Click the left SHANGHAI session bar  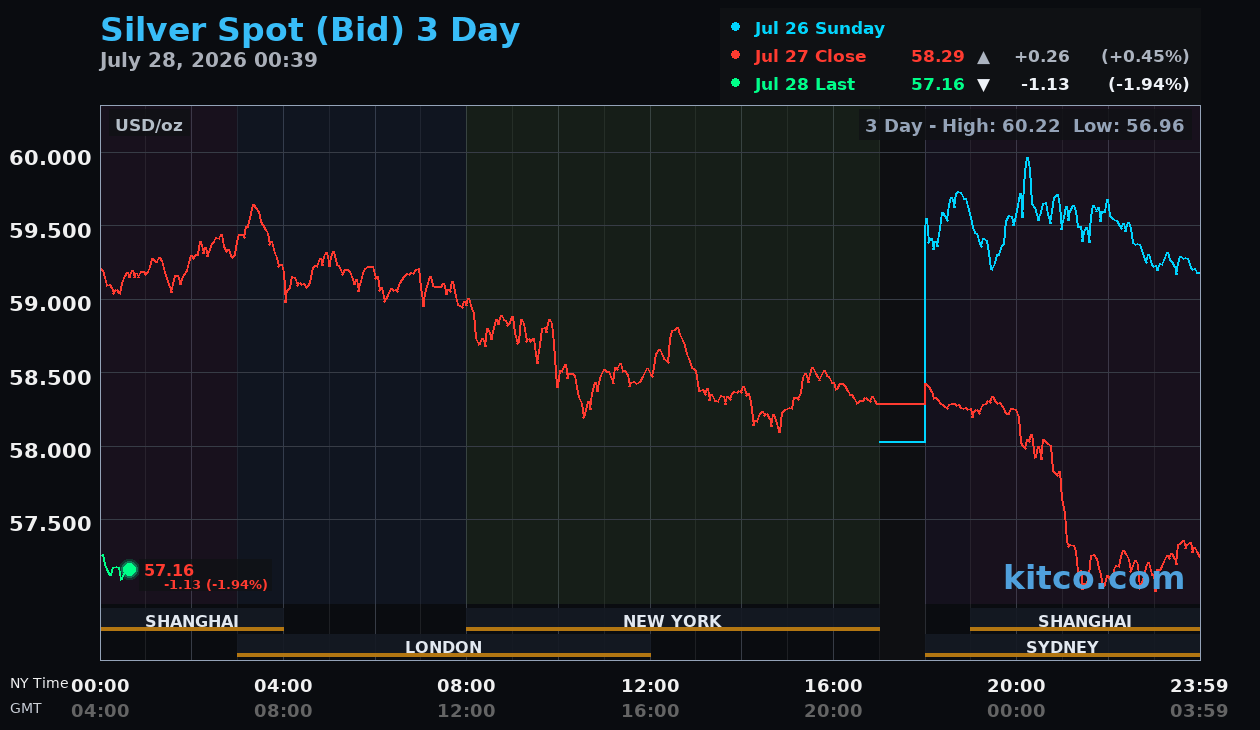[x=192, y=620]
